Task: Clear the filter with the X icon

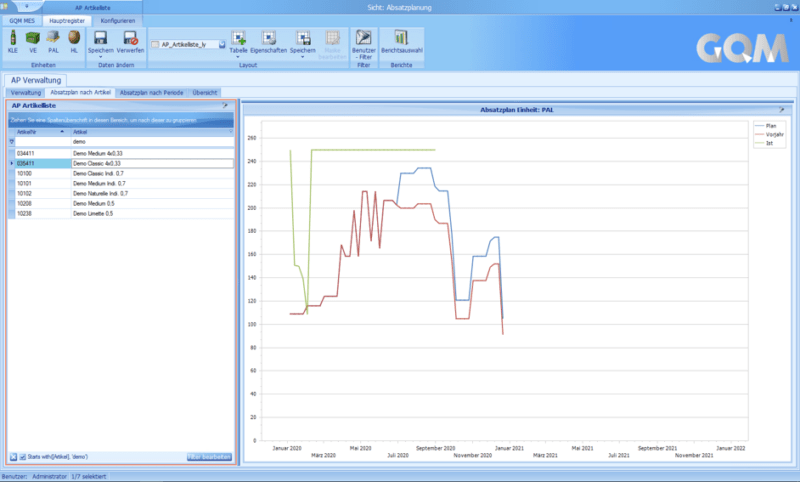Action: (x=12, y=456)
